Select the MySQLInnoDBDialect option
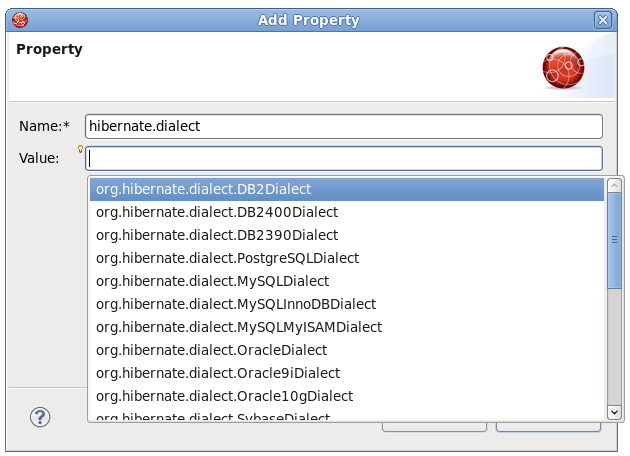630x456 pixels. coord(236,304)
